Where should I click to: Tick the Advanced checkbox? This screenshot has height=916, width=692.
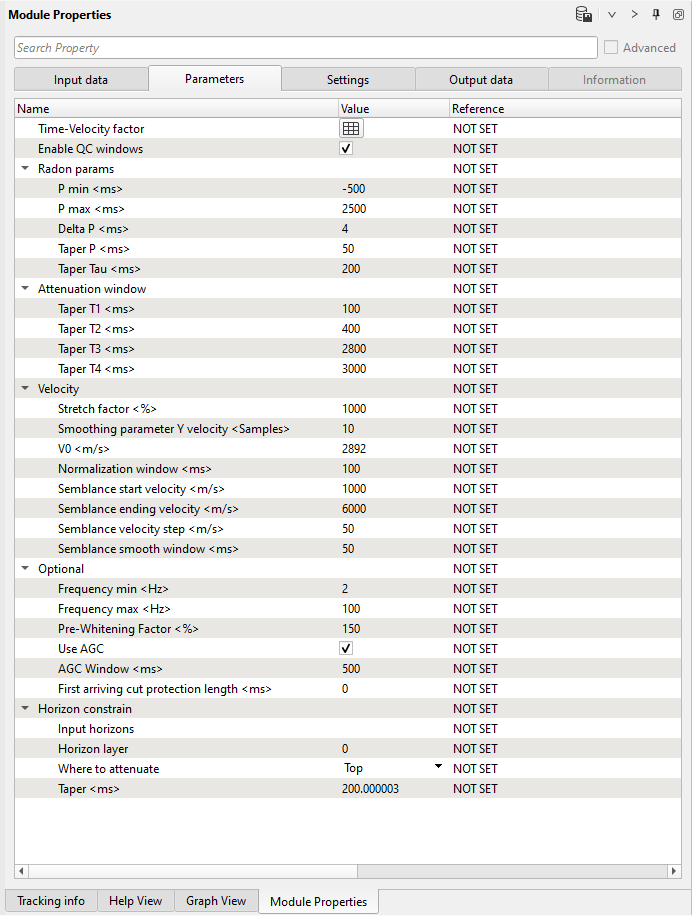(x=611, y=48)
